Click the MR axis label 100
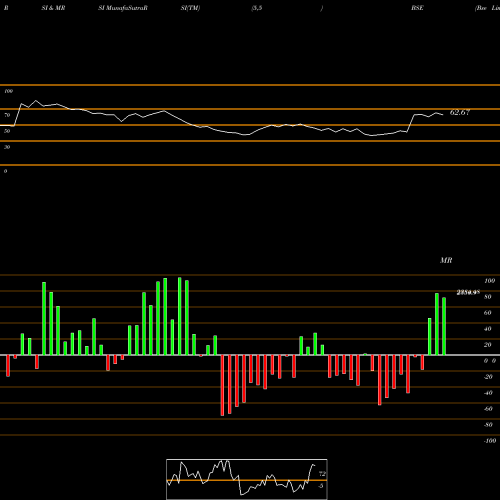 [x=490, y=281]
